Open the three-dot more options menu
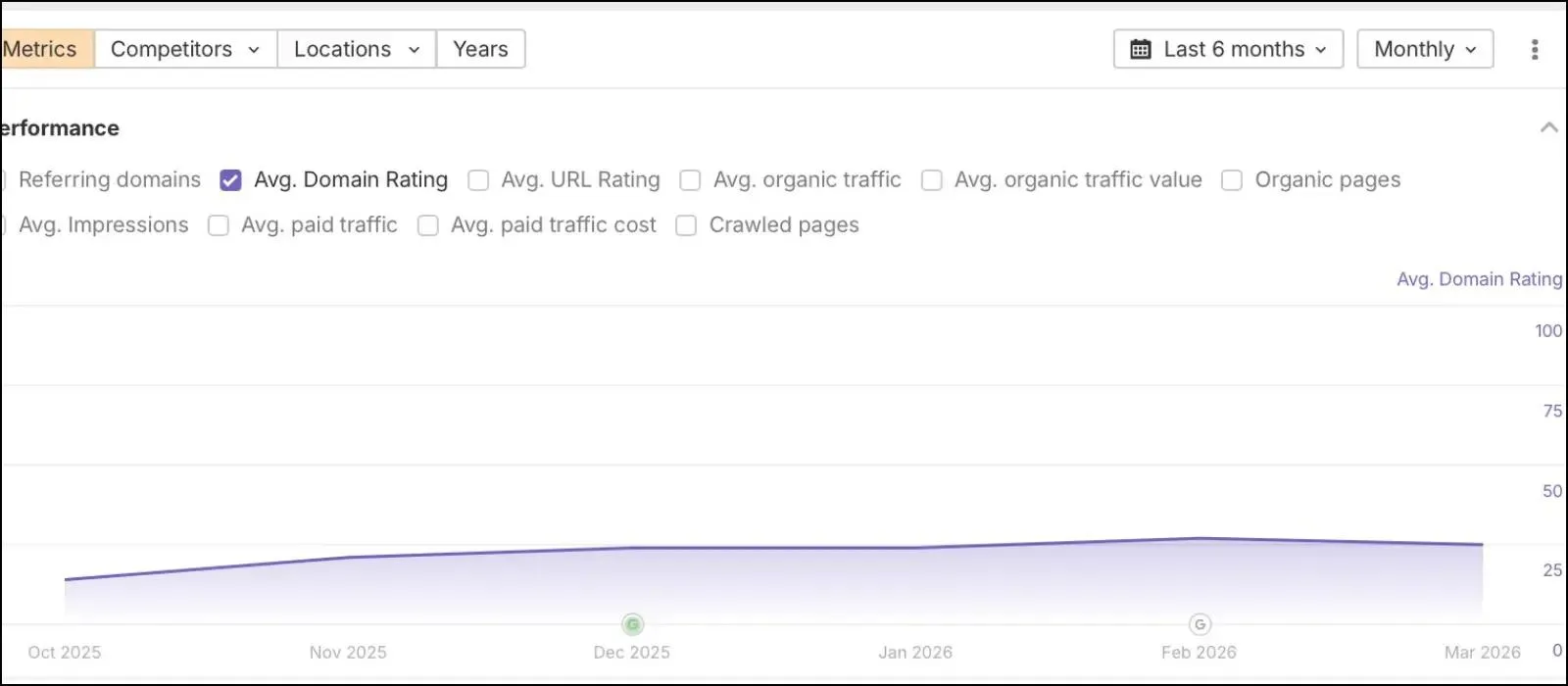 pos(1535,49)
